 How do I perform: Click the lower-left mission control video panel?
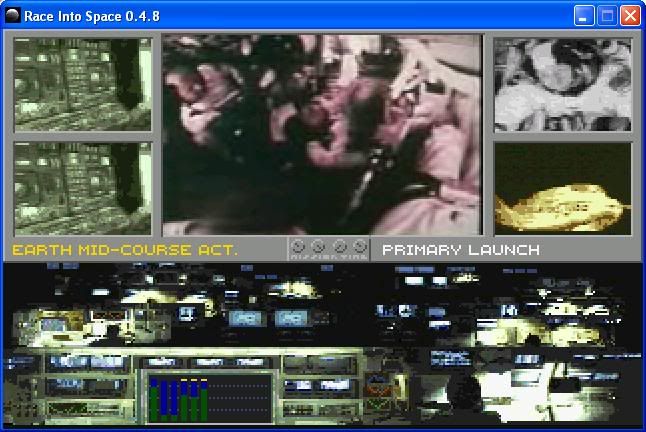pos(83,189)
